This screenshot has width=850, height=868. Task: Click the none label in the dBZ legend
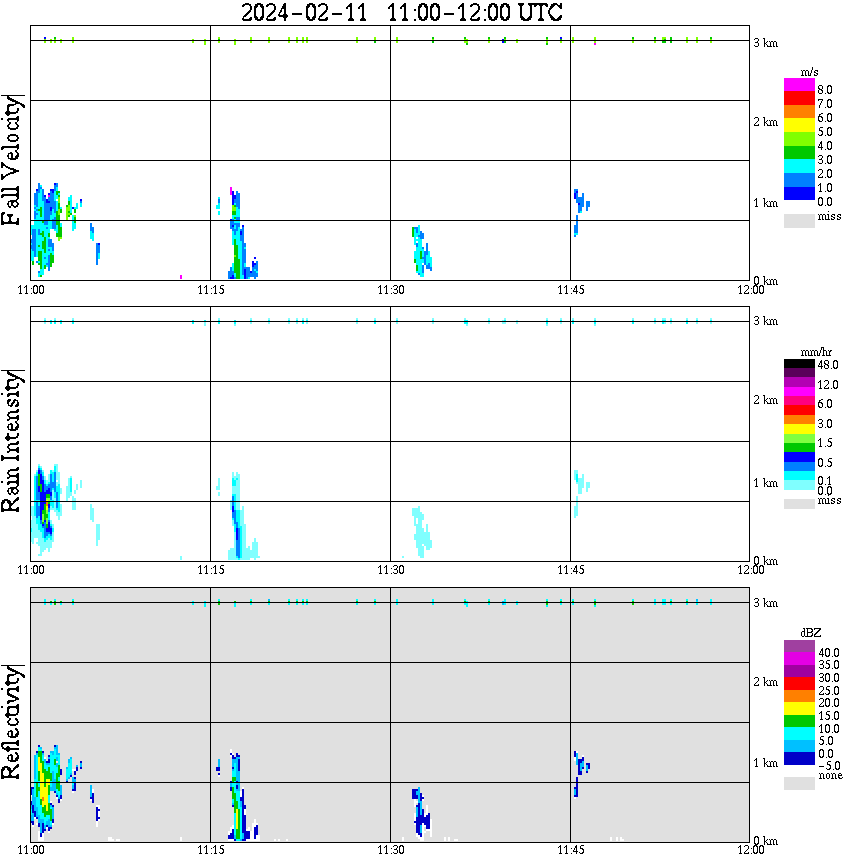point(830,776)
